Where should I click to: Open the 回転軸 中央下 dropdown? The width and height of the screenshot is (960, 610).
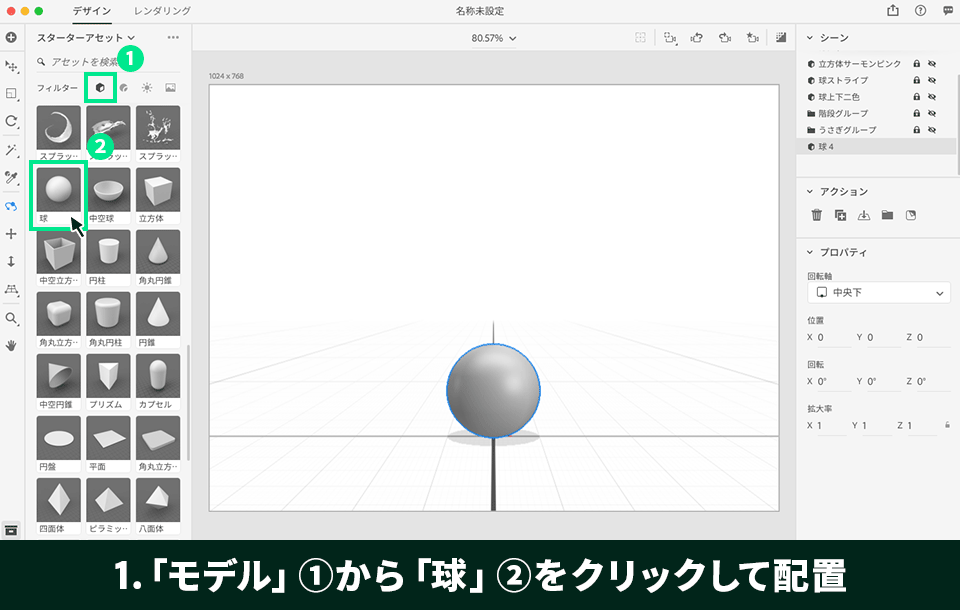click(878, 291)
